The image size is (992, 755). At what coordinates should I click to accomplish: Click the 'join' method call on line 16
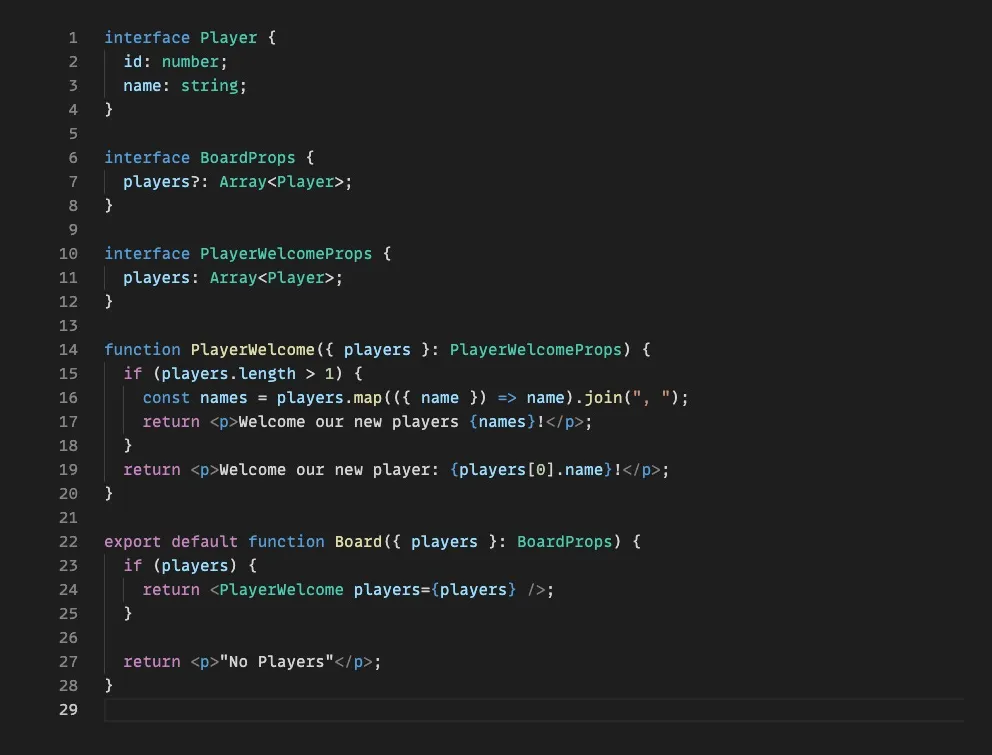603,398
